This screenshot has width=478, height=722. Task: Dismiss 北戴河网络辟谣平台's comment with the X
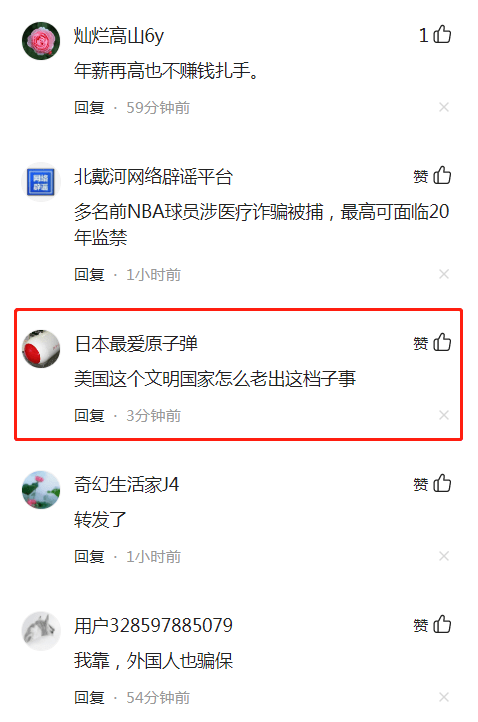pyautogui.click(x=444, y=274)
